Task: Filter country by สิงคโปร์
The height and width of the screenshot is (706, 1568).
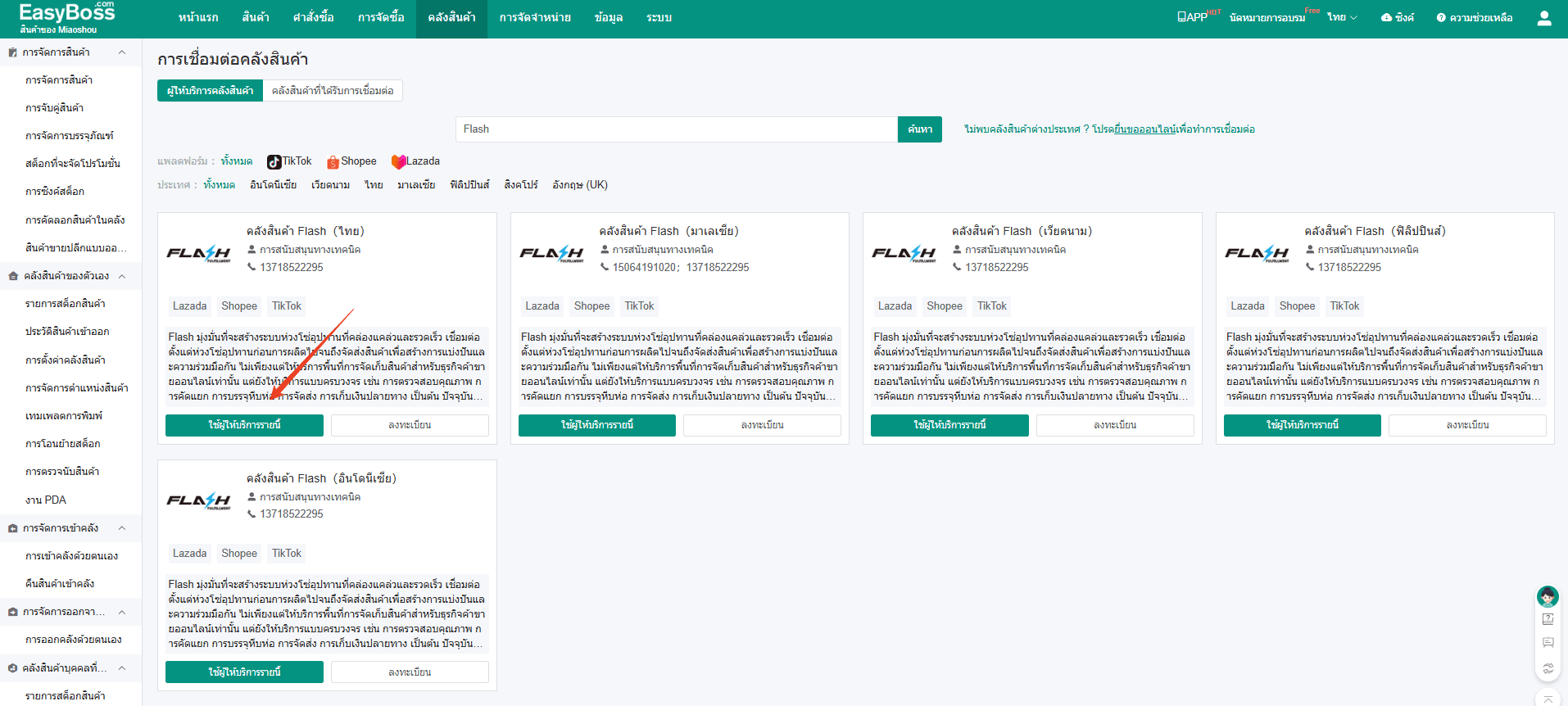Action: click(521, 185)
